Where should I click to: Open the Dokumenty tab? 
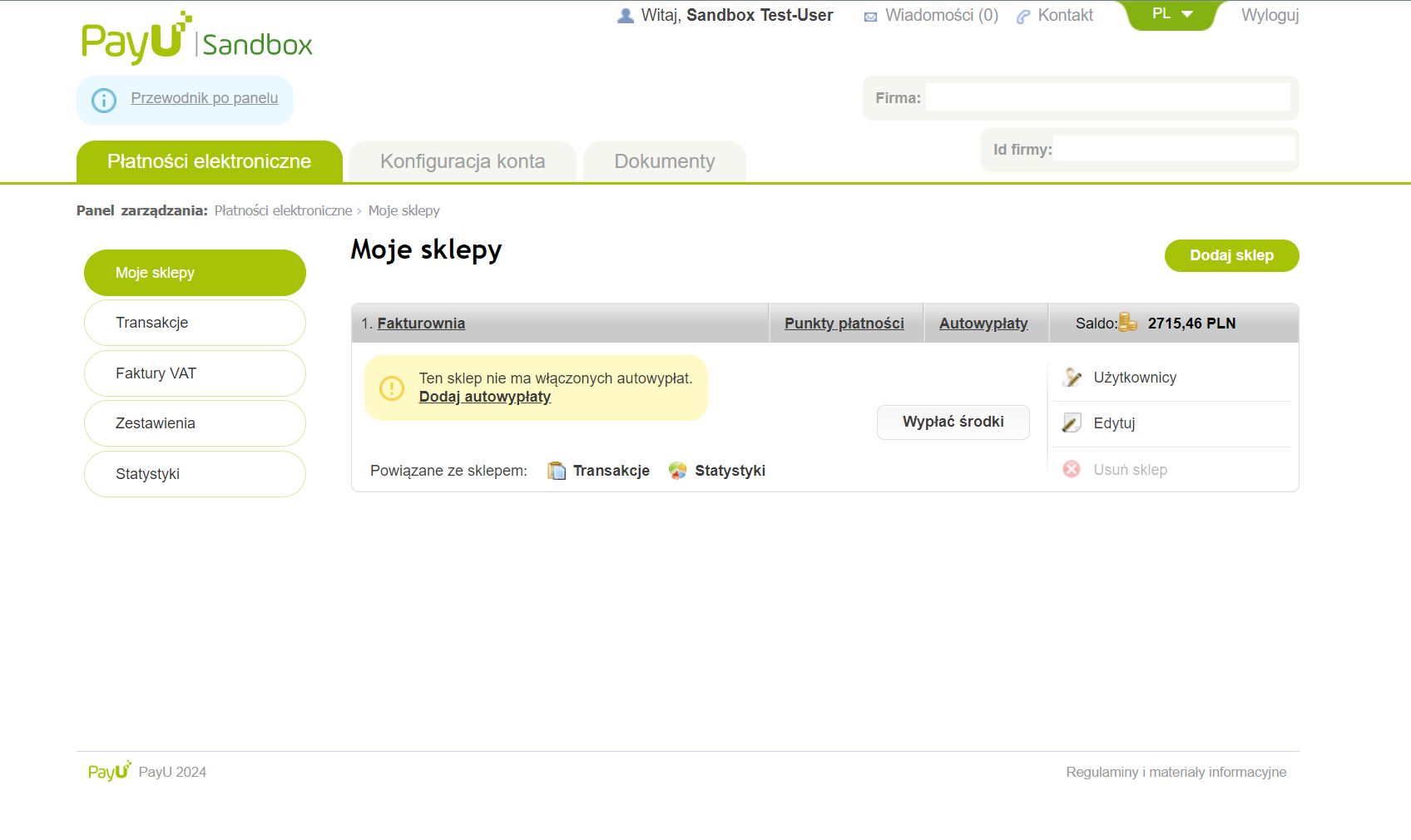(x=665, y=161)
